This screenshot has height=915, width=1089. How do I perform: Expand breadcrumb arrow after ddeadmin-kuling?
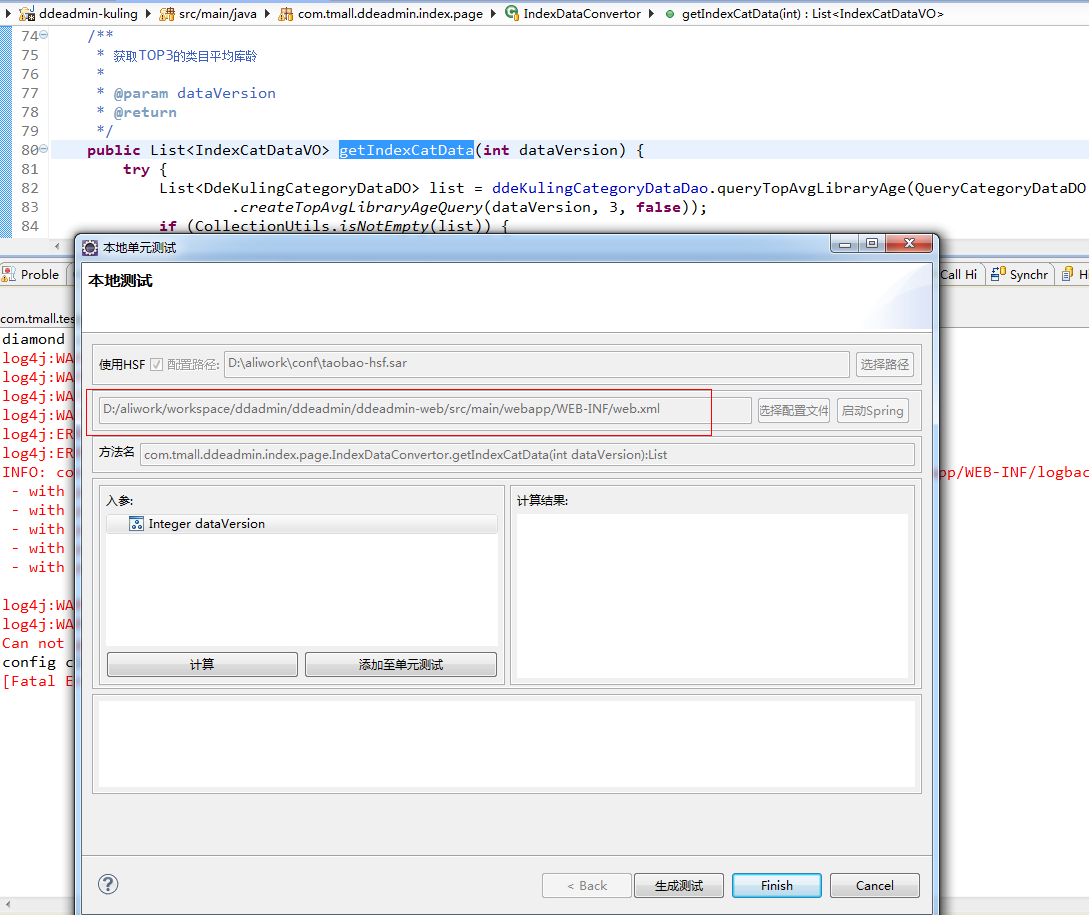tap(147, 14)
